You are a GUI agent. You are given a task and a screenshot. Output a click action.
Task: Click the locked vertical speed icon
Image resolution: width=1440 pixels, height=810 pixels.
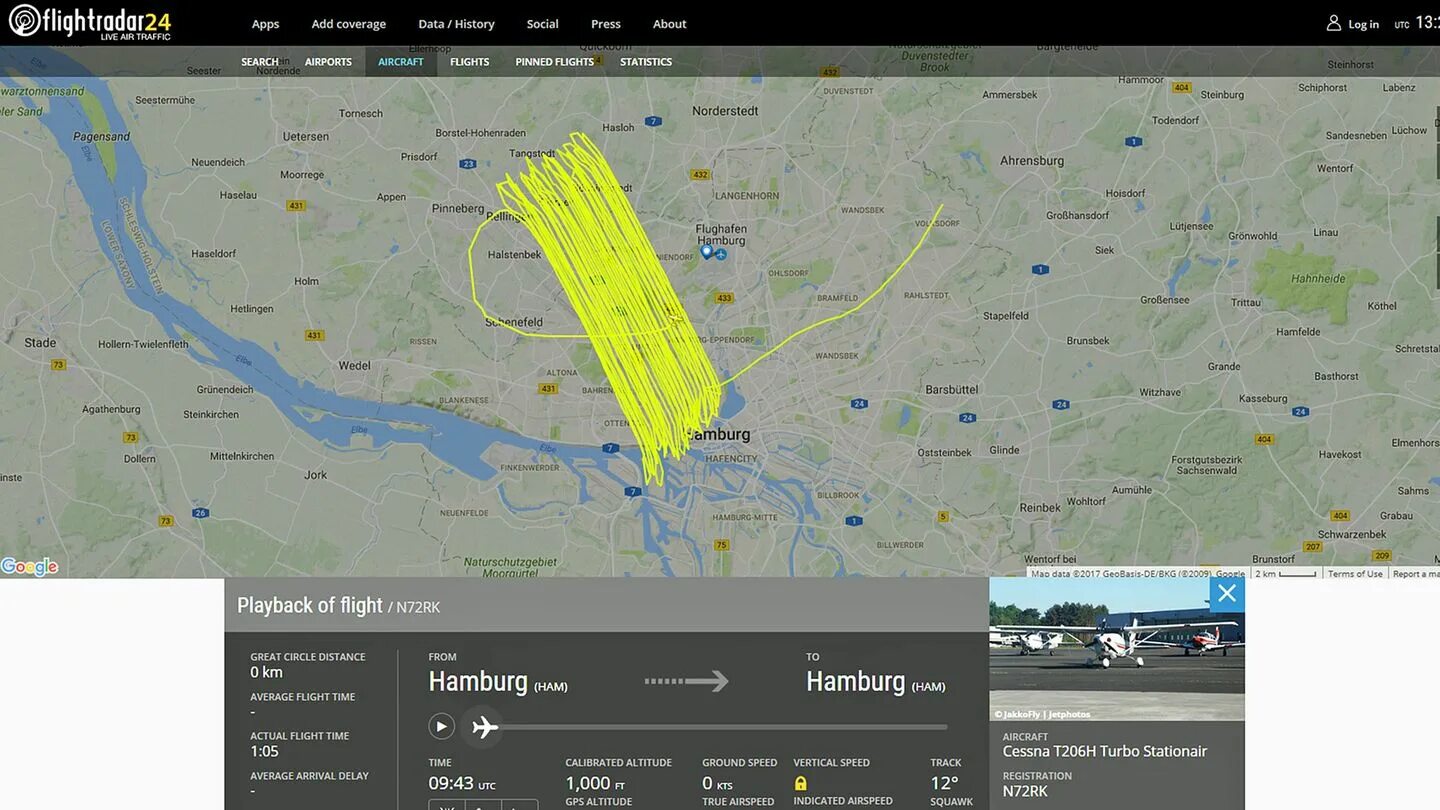coord(800,783)
